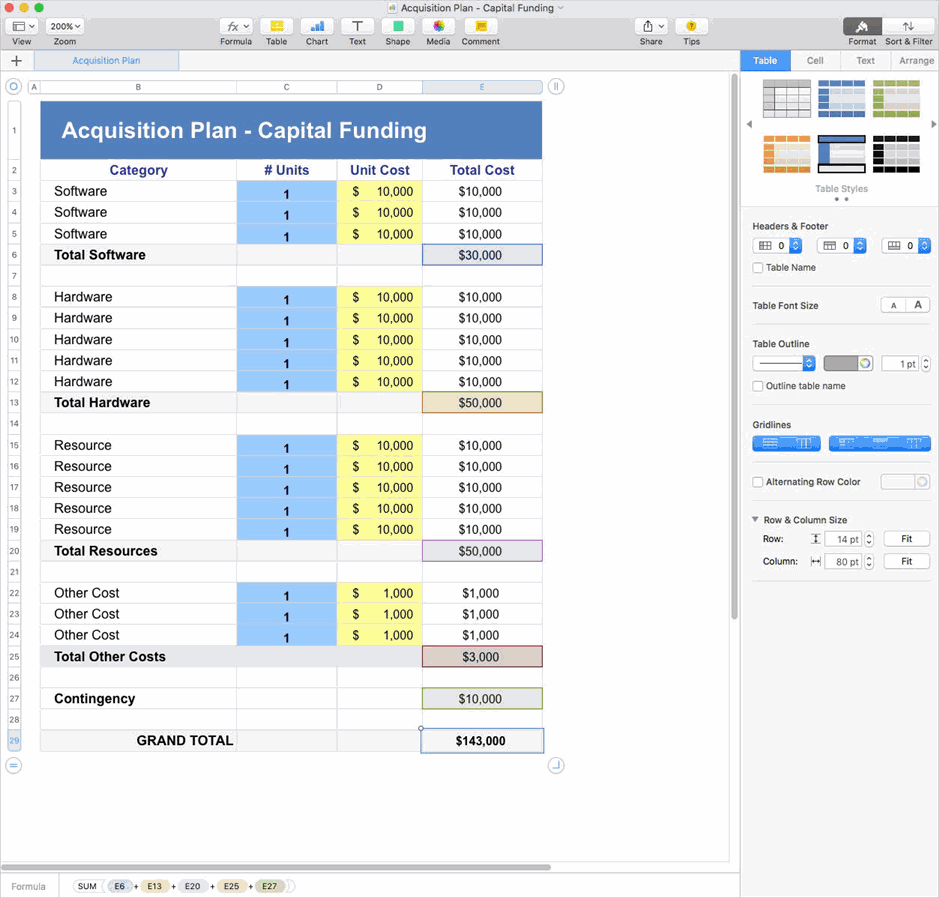Image resolution: width=939 pixels, height=898 pixels.
Task: Open the Media browser
Action: coord(437,27)
